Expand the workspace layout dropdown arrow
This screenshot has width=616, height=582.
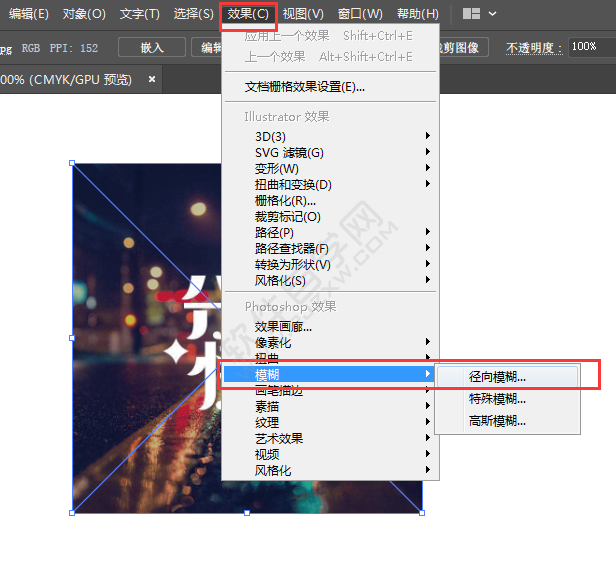pyautogui.click(x=492, y=14)
